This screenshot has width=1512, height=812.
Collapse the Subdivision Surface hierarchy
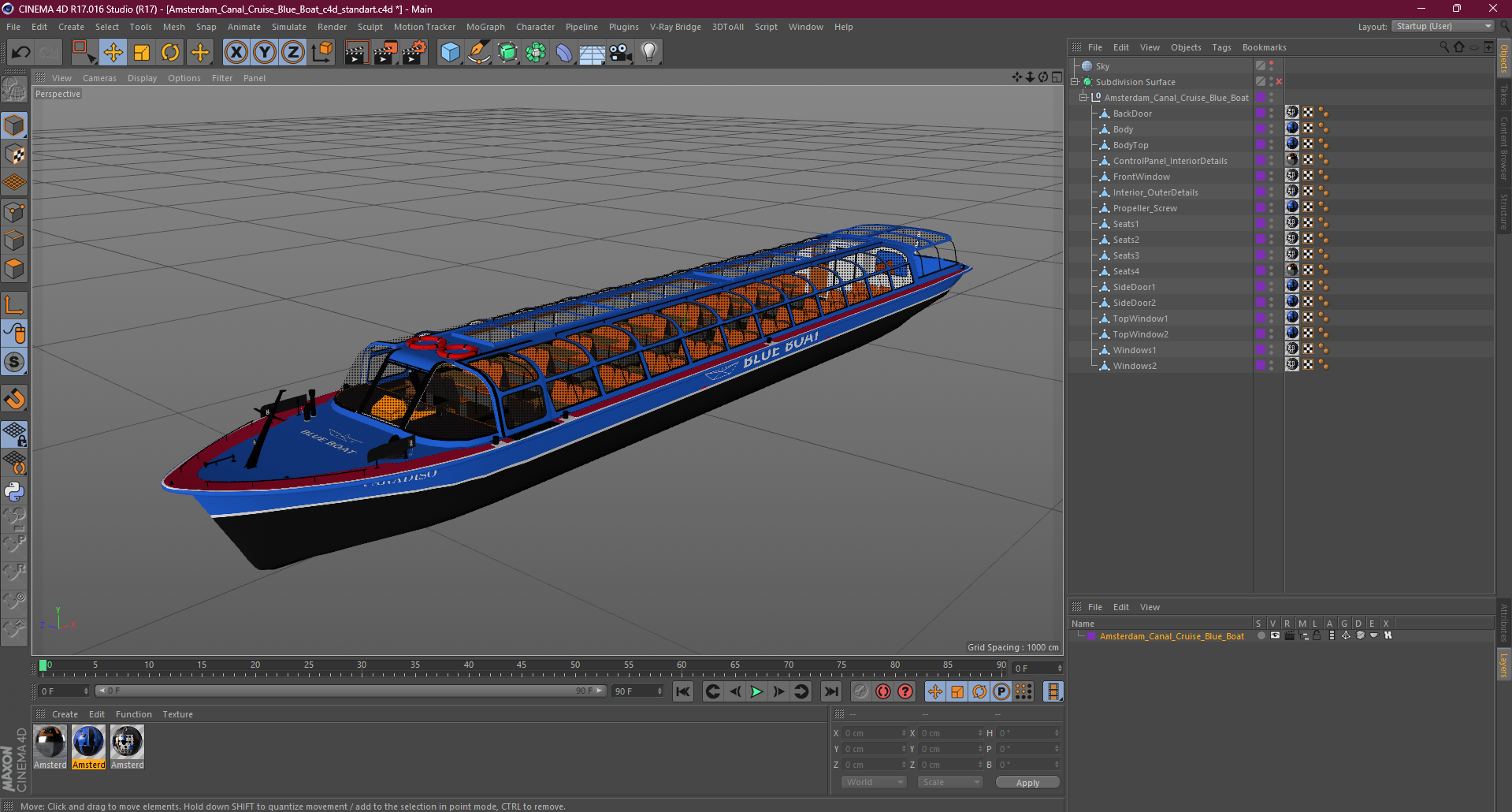click(1075, 82)
